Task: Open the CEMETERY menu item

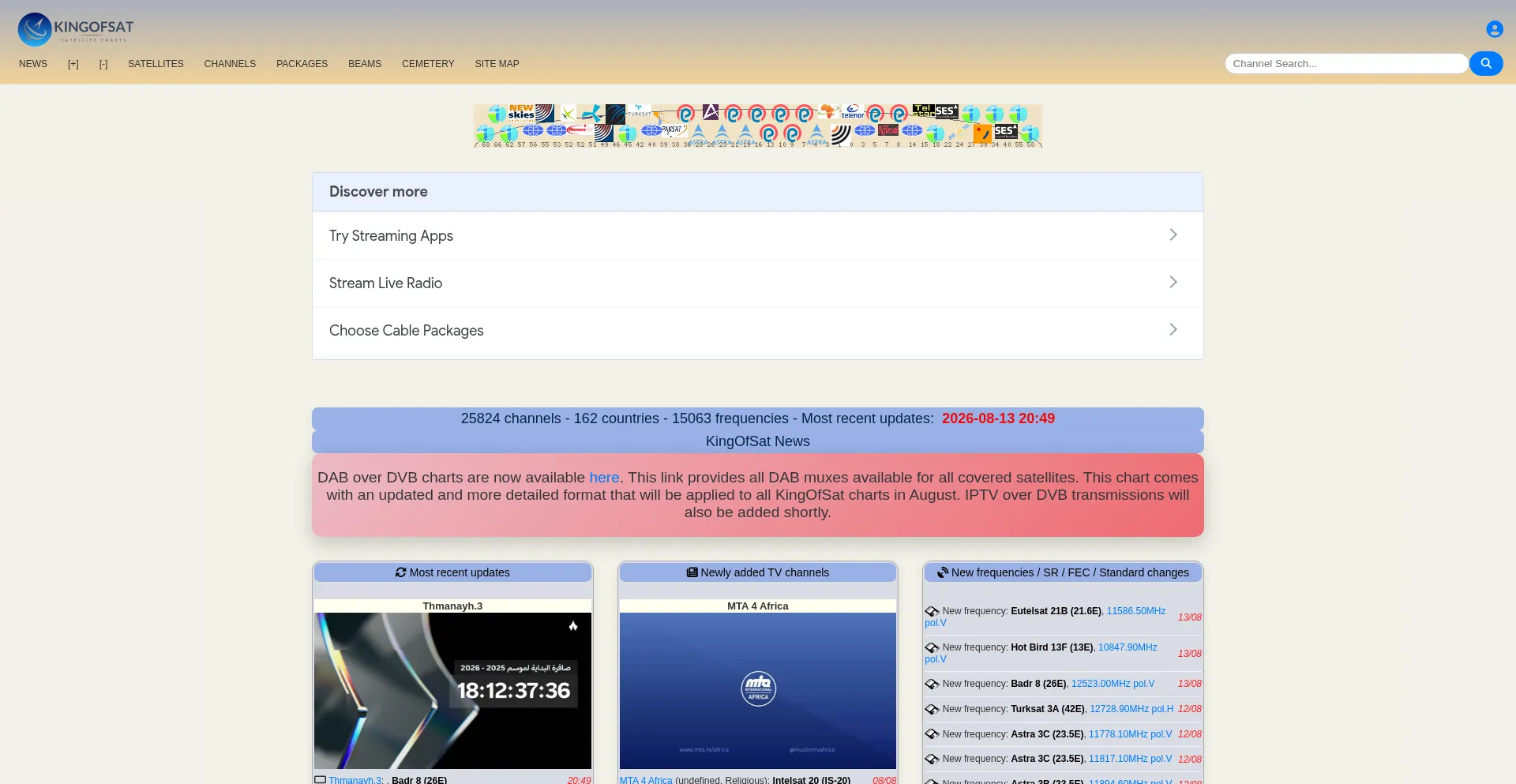Action: click(x=428, y=64)
